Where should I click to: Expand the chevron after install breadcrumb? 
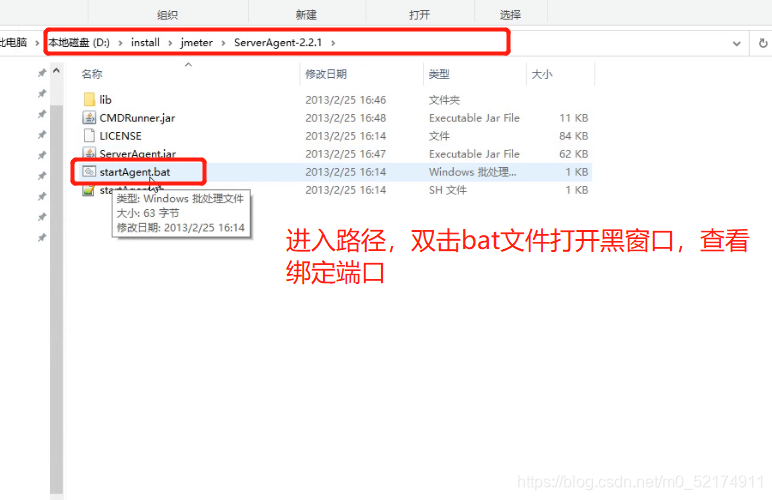tap(170, 43)
